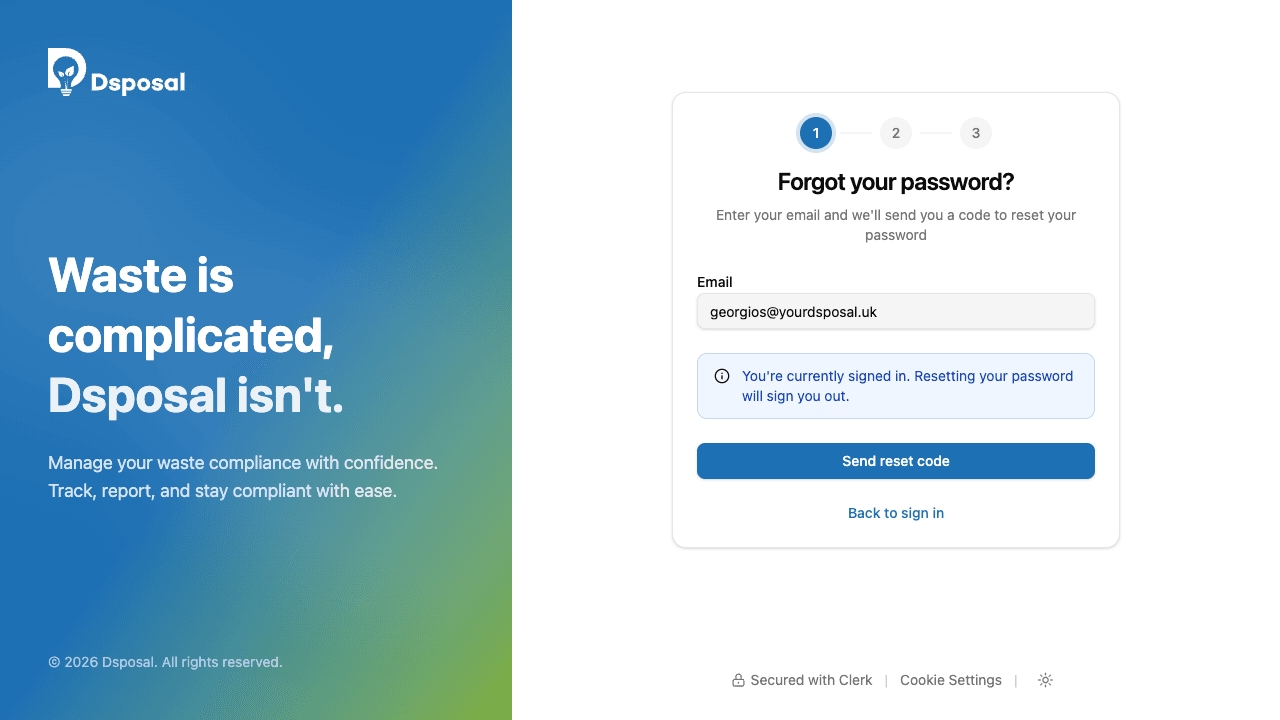Click the Email field label

[715, 282]
